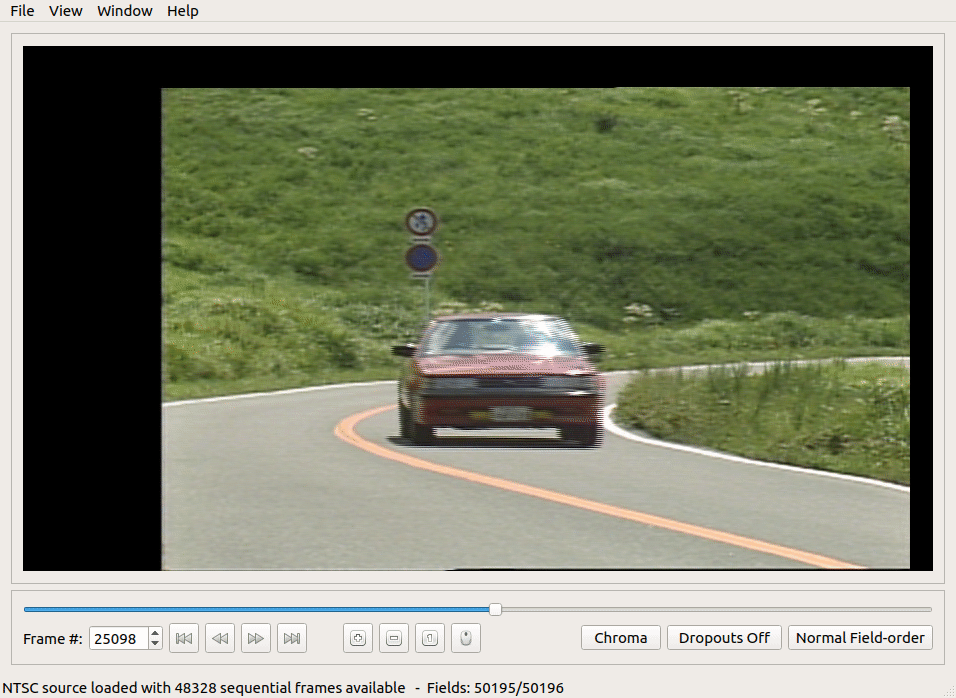The image size is (956, 698).
Task: Click the Frame # input field
Action: coord(118,638)
